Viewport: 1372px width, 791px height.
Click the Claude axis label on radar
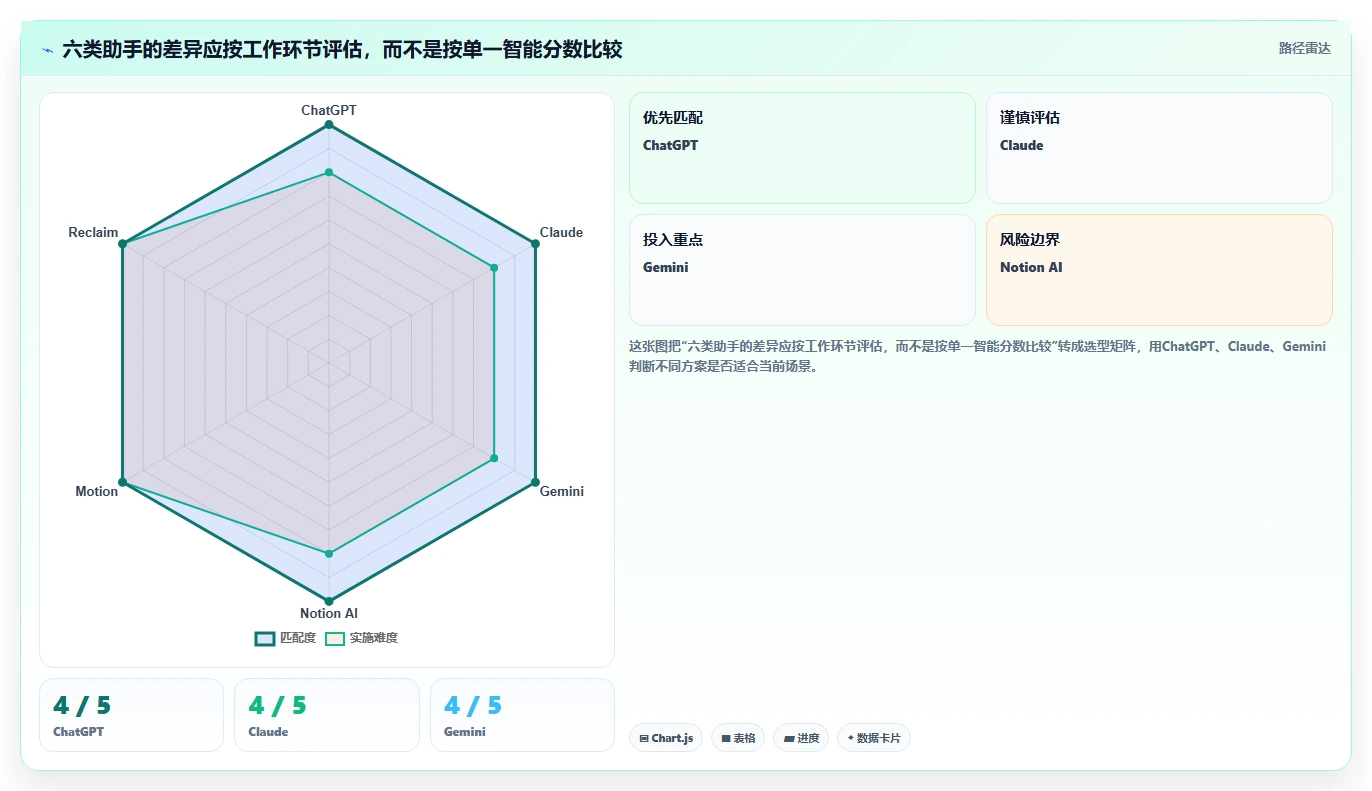pos(561,232)
